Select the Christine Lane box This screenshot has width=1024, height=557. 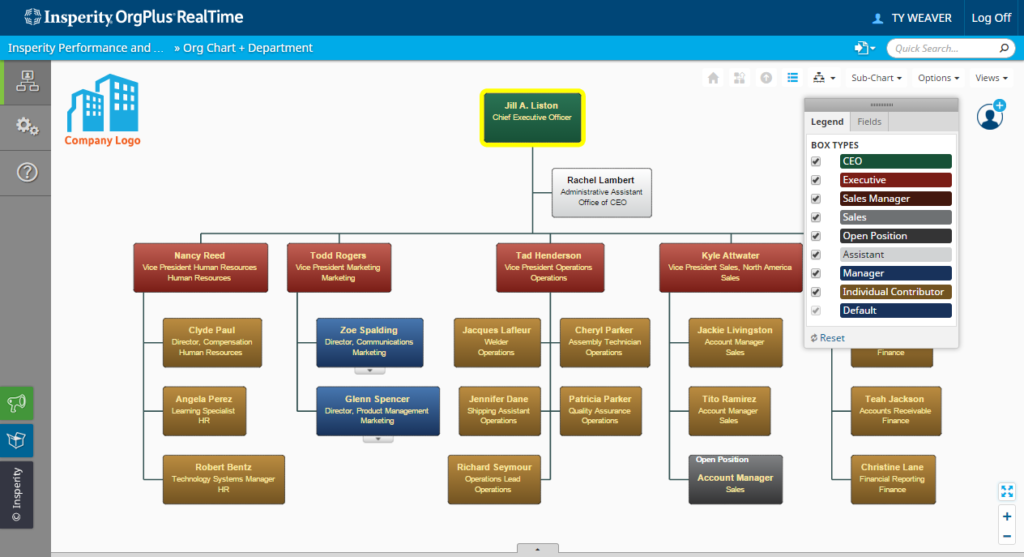click(893, 479)
